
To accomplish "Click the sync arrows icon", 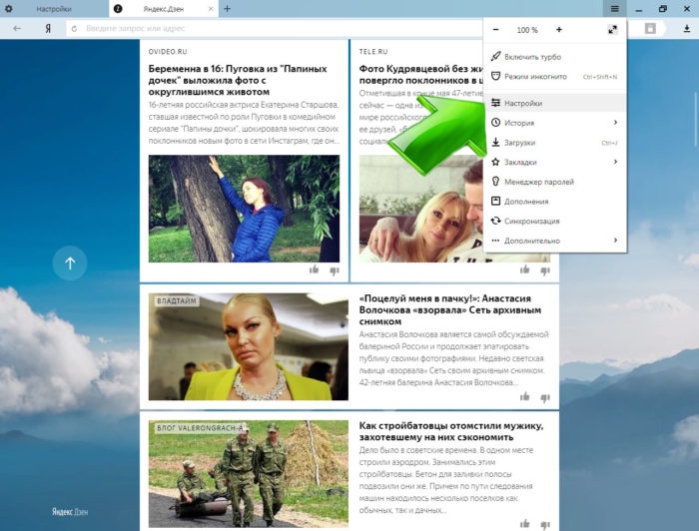I will click(x=495, y=221).
